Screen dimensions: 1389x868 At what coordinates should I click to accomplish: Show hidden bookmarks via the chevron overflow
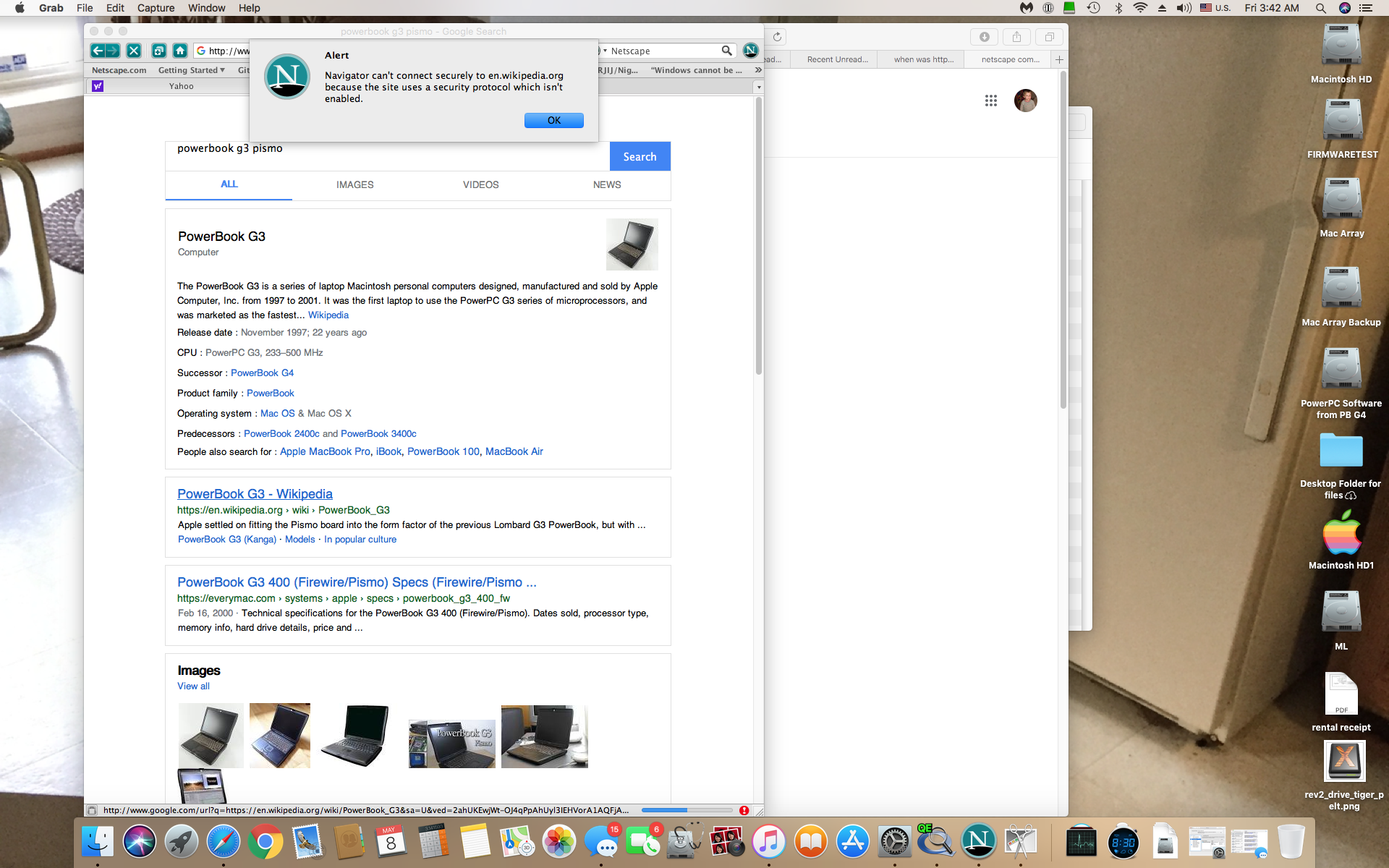[x=757, y=70]
